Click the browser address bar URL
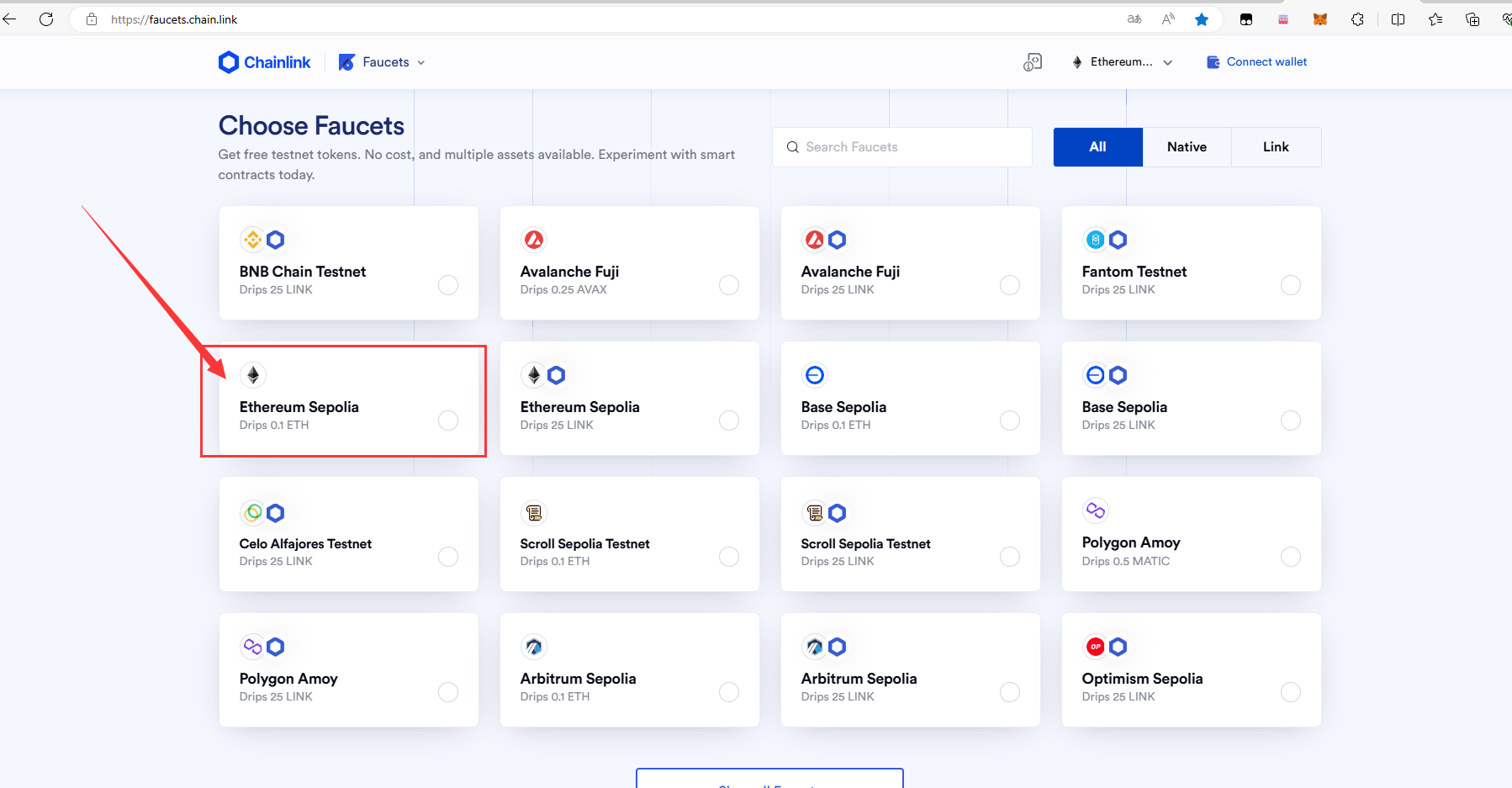This screenshot has width=1512, height=788. pyautogui.click(x=174, y=19)
